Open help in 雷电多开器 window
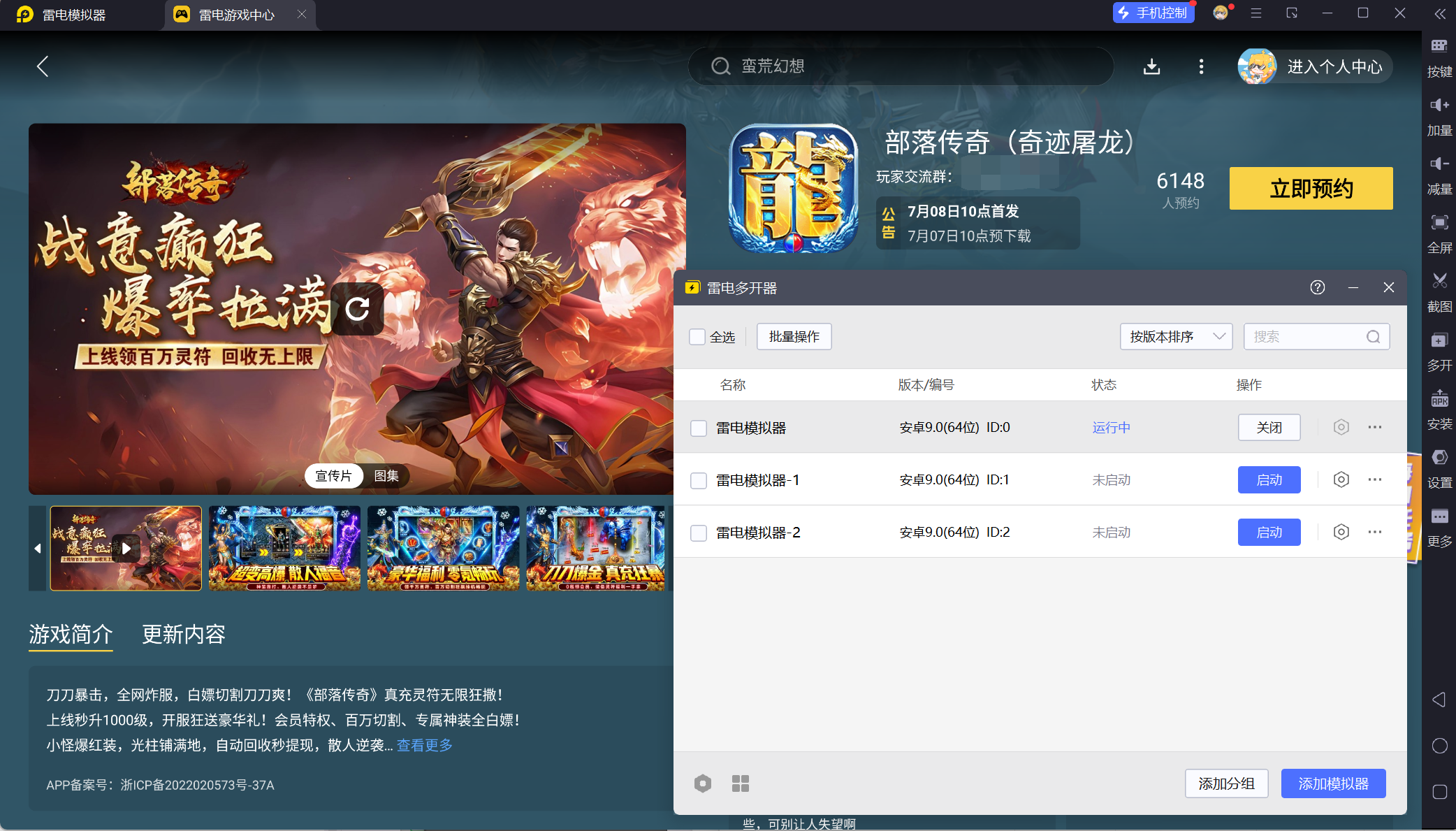 pyautogui.click(x=1317, y=287)
